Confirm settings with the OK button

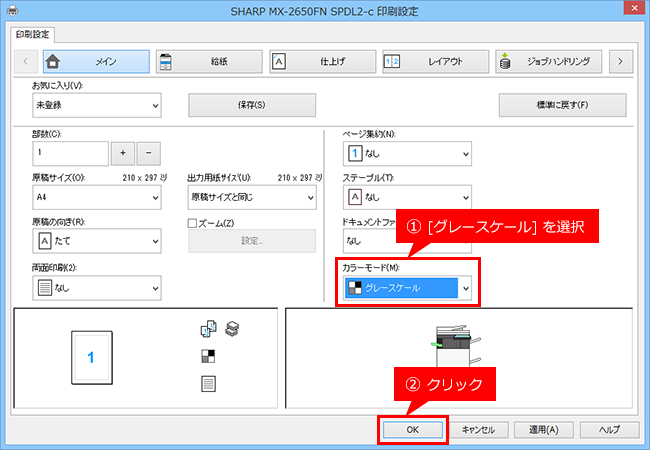[x=413, y=430]
